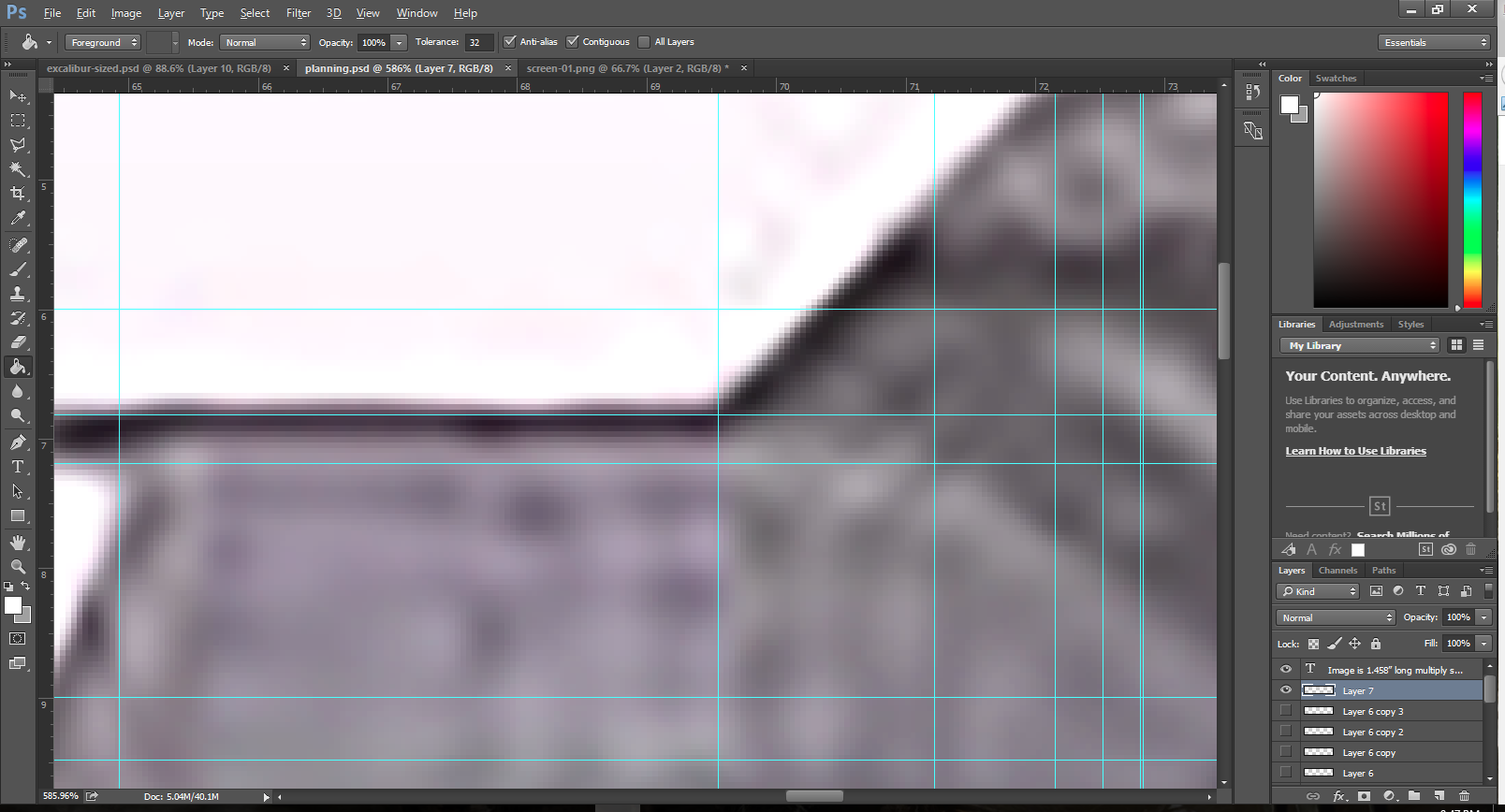The width and height of the screenshot is (1505, 812).
Task: Click the vertical hue spectrum slider
Action: tap(1472, 200)
